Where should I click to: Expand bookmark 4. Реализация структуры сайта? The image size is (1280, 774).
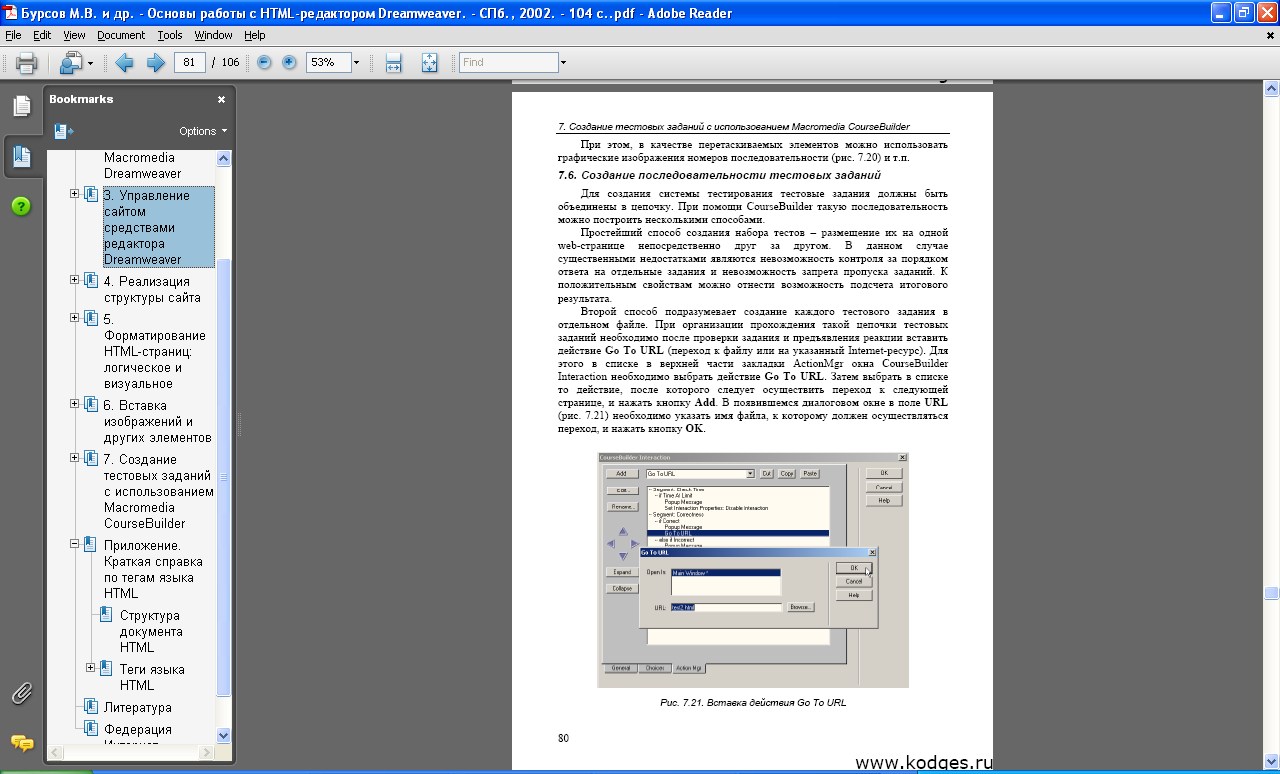75,279
